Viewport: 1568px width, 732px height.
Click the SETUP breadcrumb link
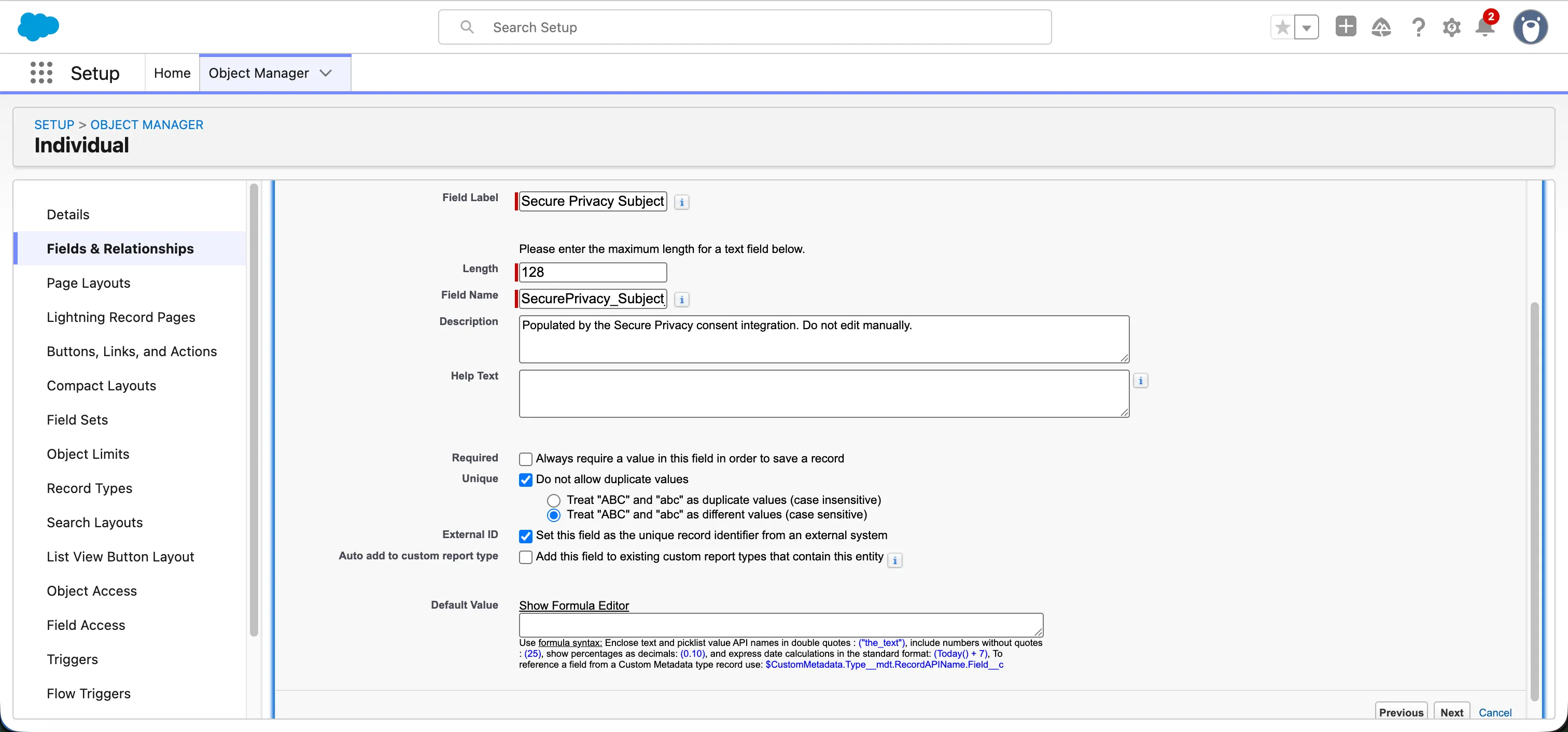pos(54,125)
